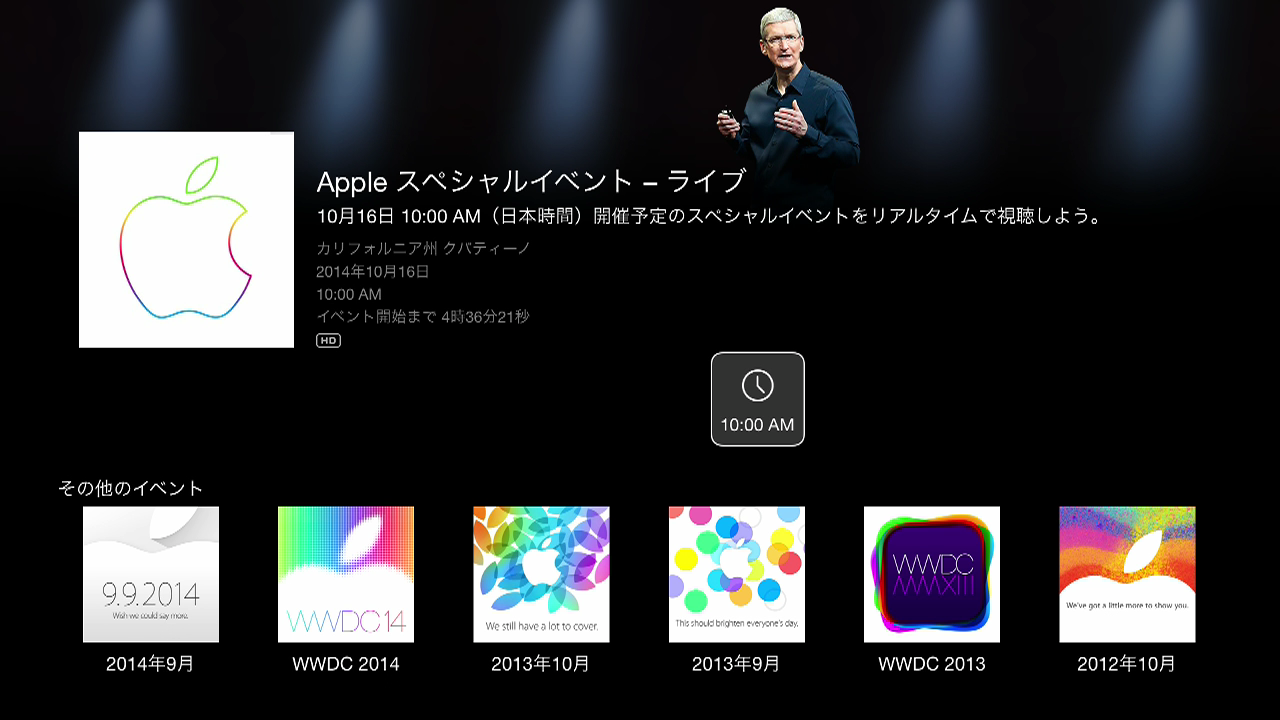Select the colored dots September 2013 thumbnail
Image resolution: width=1280 pixels, height=720 pixels.
(737, 574)
